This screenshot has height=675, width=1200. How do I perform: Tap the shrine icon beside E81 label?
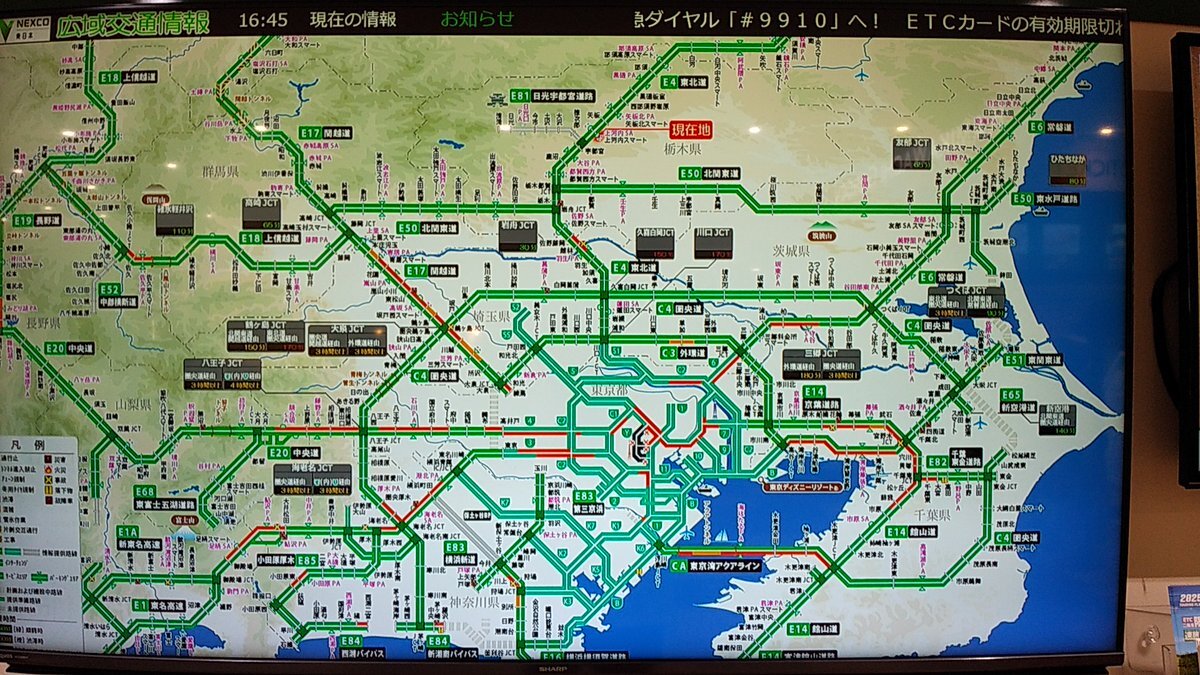pos(498,99)
